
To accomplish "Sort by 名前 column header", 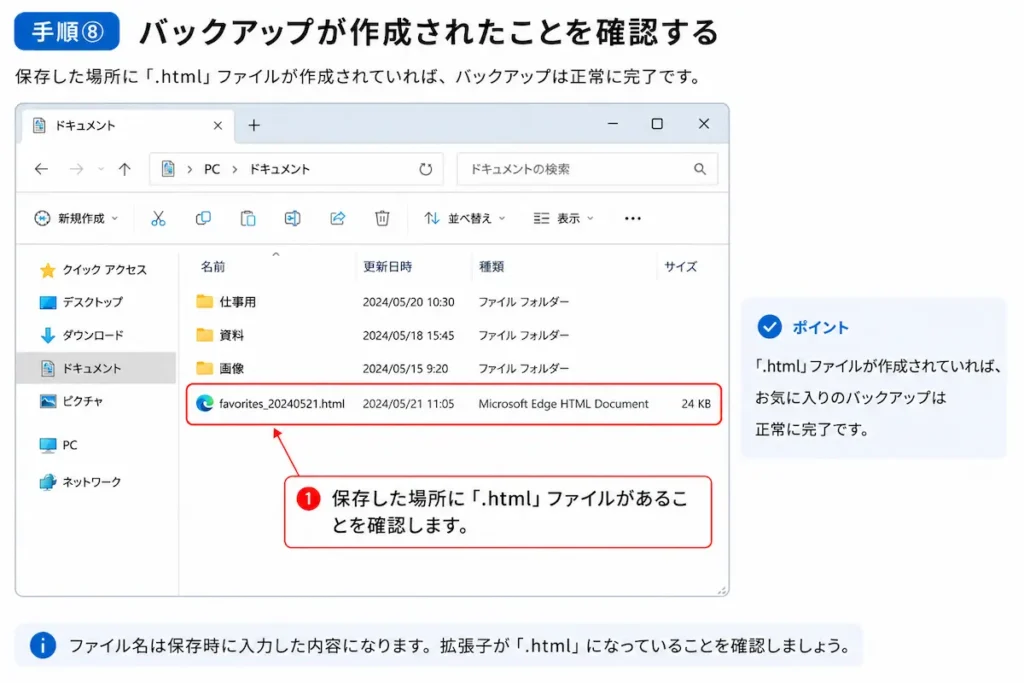I will coord(213,266).
